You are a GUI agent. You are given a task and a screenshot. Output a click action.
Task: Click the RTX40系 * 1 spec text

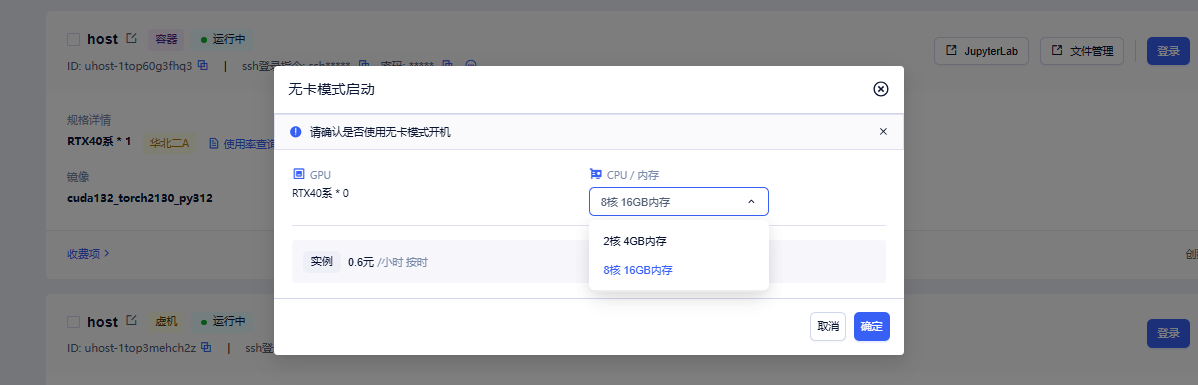tap(100, 141)
